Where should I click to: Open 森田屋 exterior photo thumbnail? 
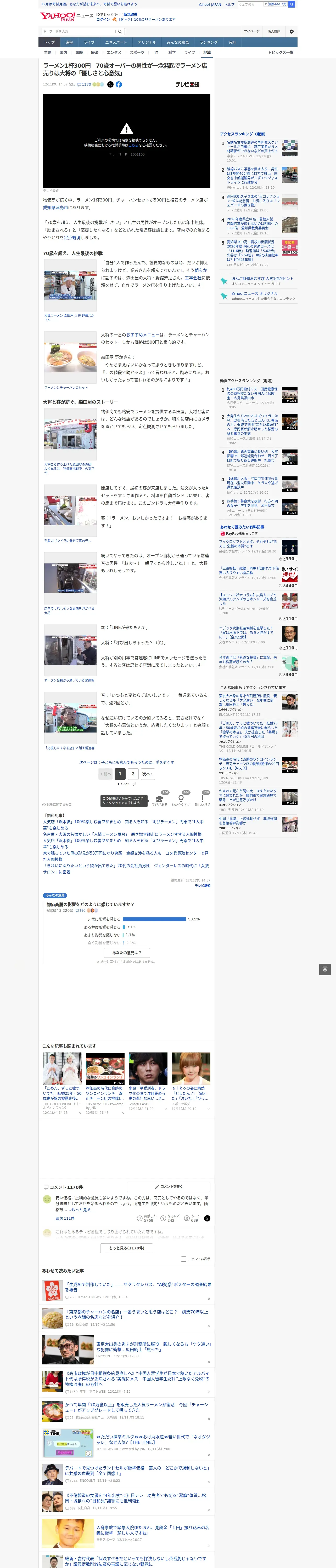click(70, 435)
